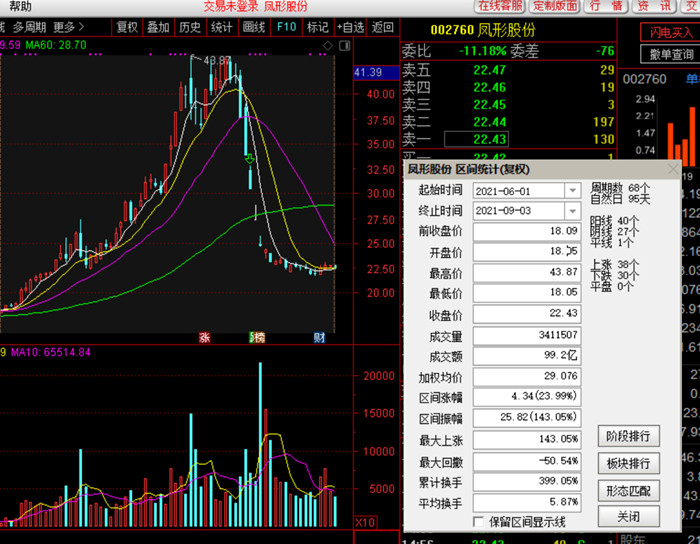This screenshot has width=700, height=544.
Task: Click the diamond marker icon above the chart
Action: pyautogui.click(x=328, y=46)
